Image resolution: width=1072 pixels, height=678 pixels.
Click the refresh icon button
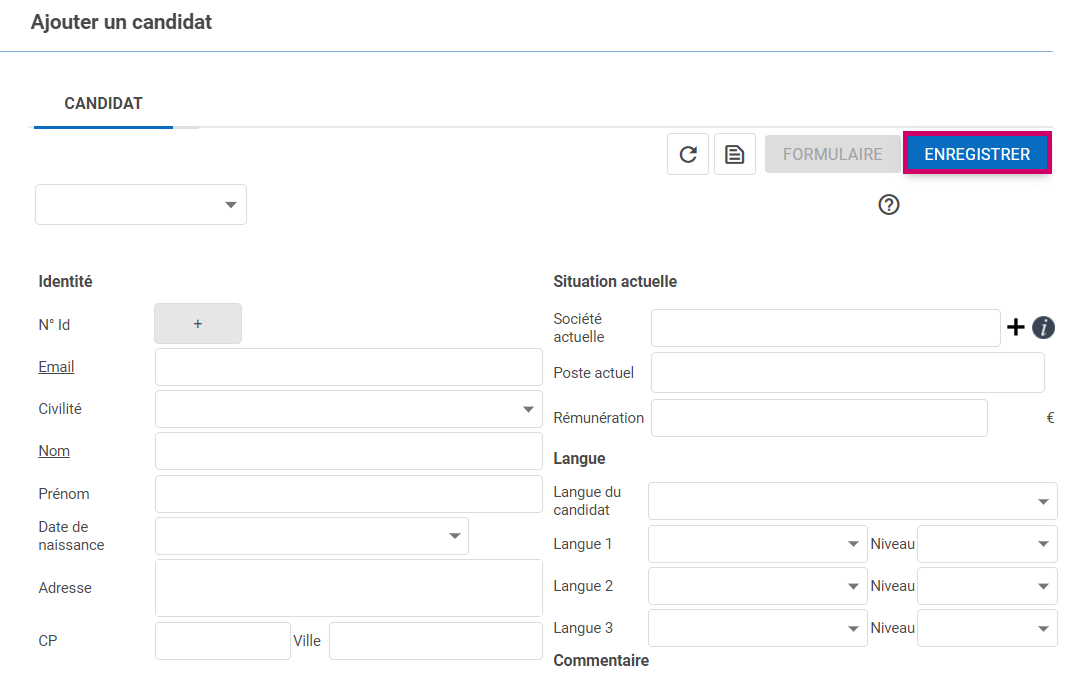(688, 154)
